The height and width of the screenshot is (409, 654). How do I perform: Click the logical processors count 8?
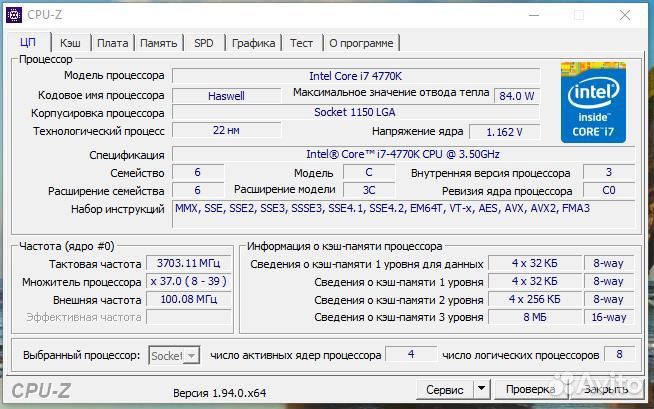click(619, 354)
